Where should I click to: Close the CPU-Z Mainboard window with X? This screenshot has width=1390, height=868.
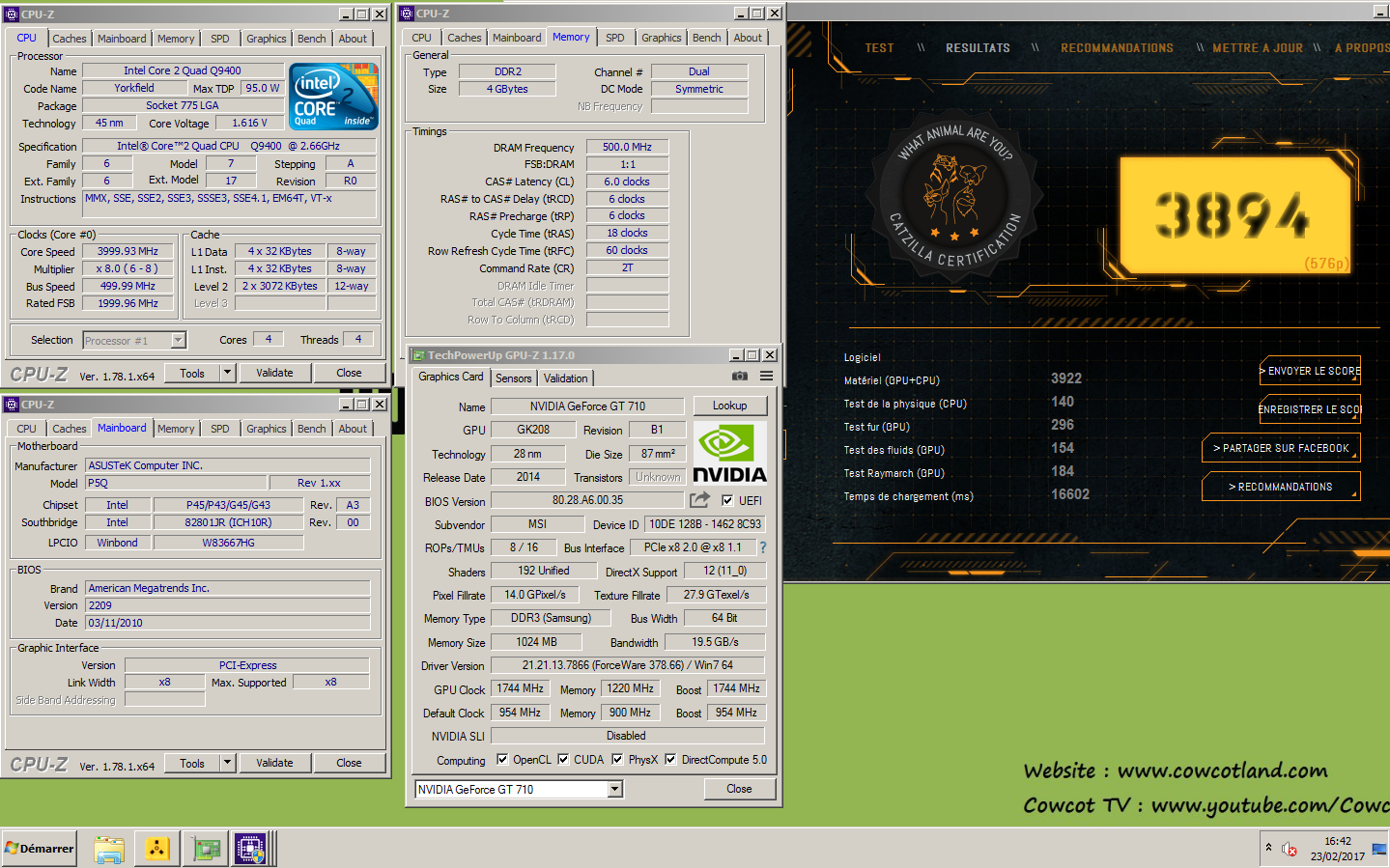[x=380, y=405]
